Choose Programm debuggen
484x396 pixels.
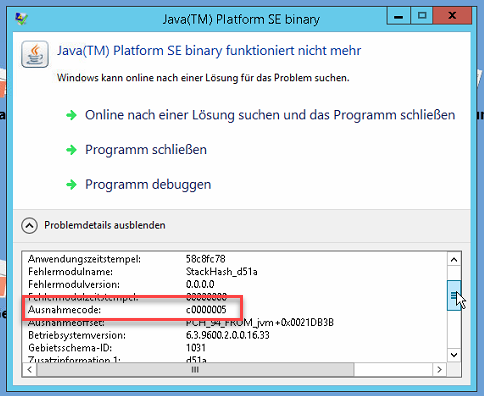(x=148, y=184)
